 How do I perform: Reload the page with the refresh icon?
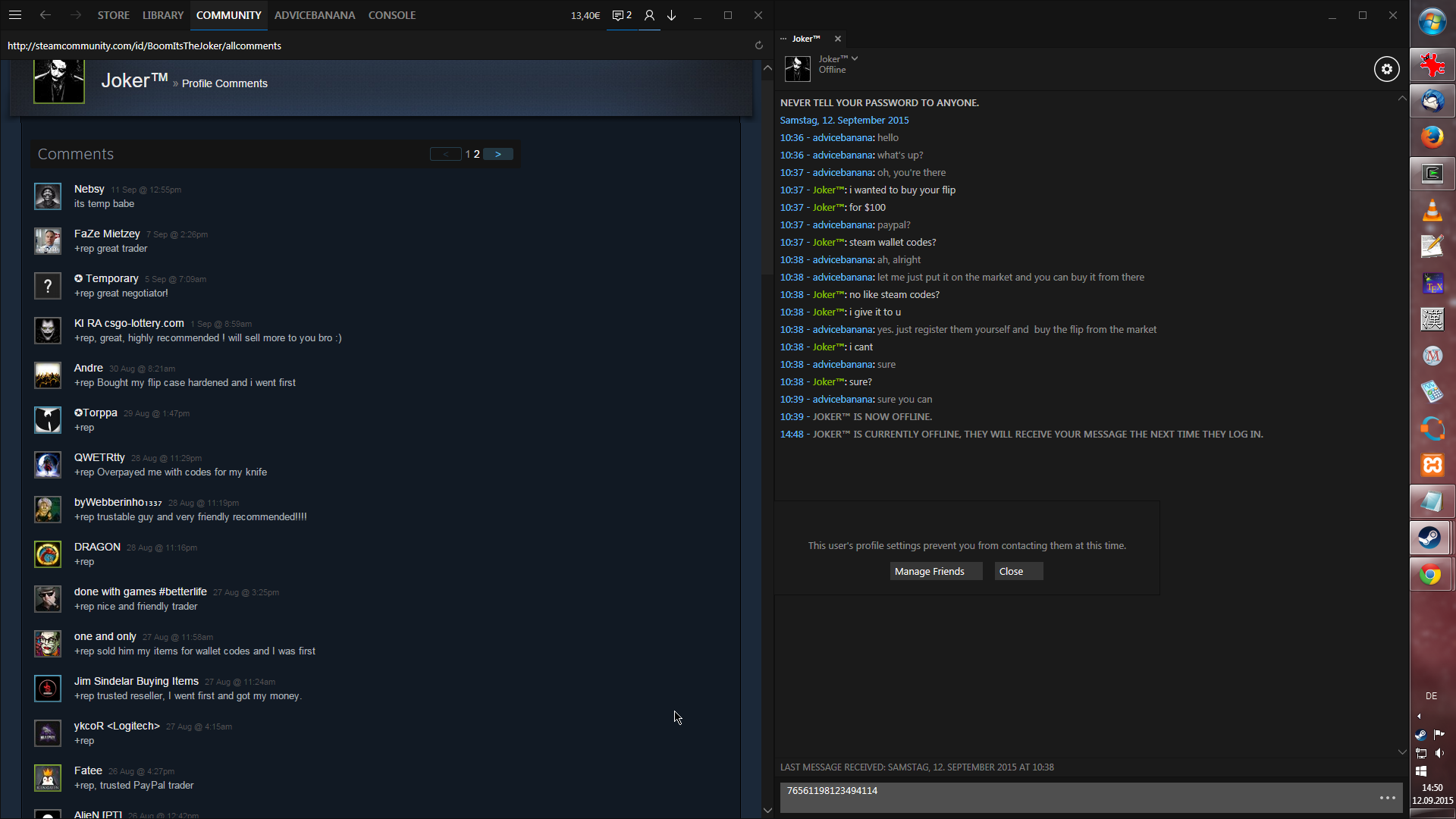pos(758,45)
